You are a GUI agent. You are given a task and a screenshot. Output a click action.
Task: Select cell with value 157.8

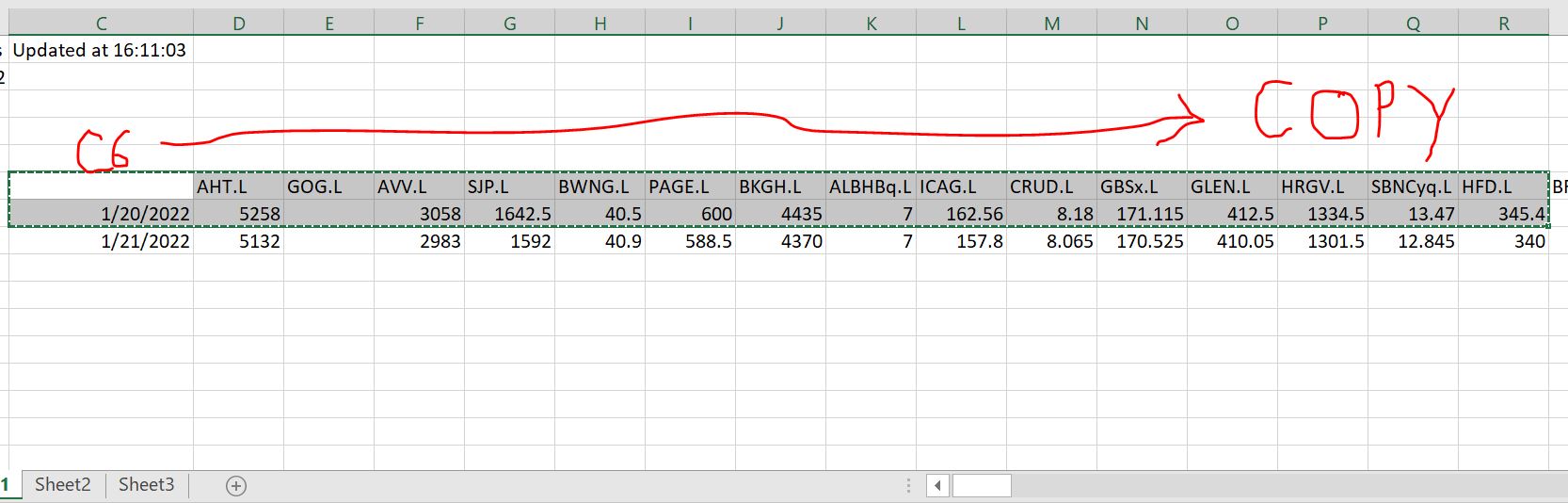click(x=961, y=241)
